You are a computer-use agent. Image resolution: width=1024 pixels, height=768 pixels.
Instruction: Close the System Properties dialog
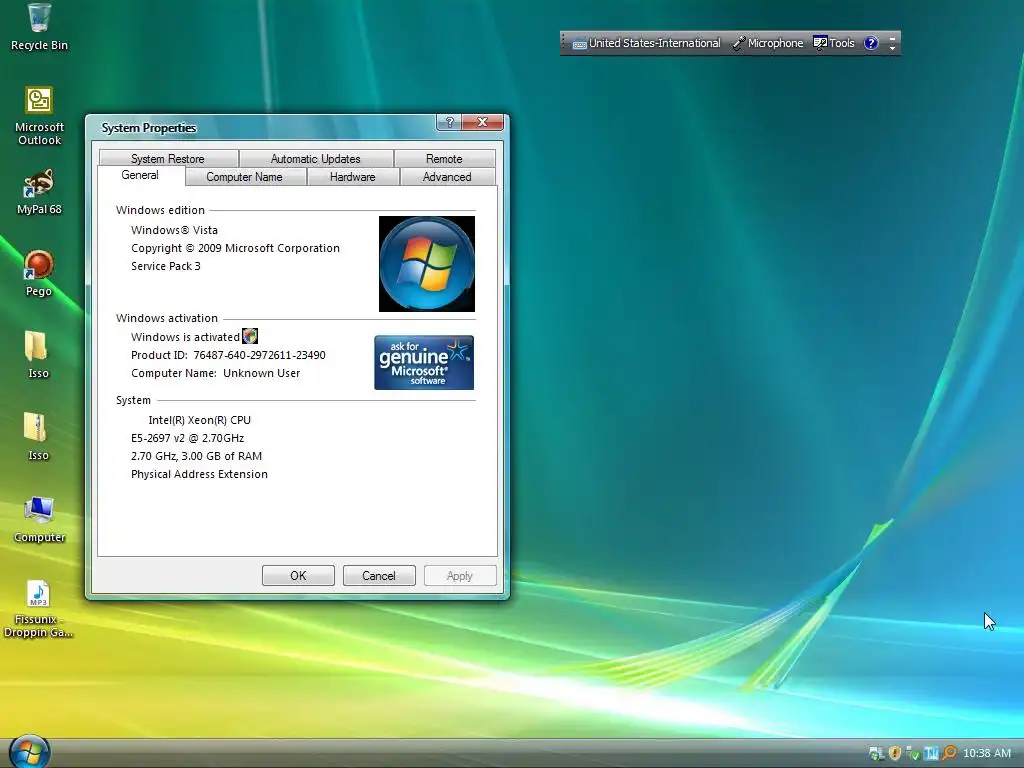[x=483, y=122]
